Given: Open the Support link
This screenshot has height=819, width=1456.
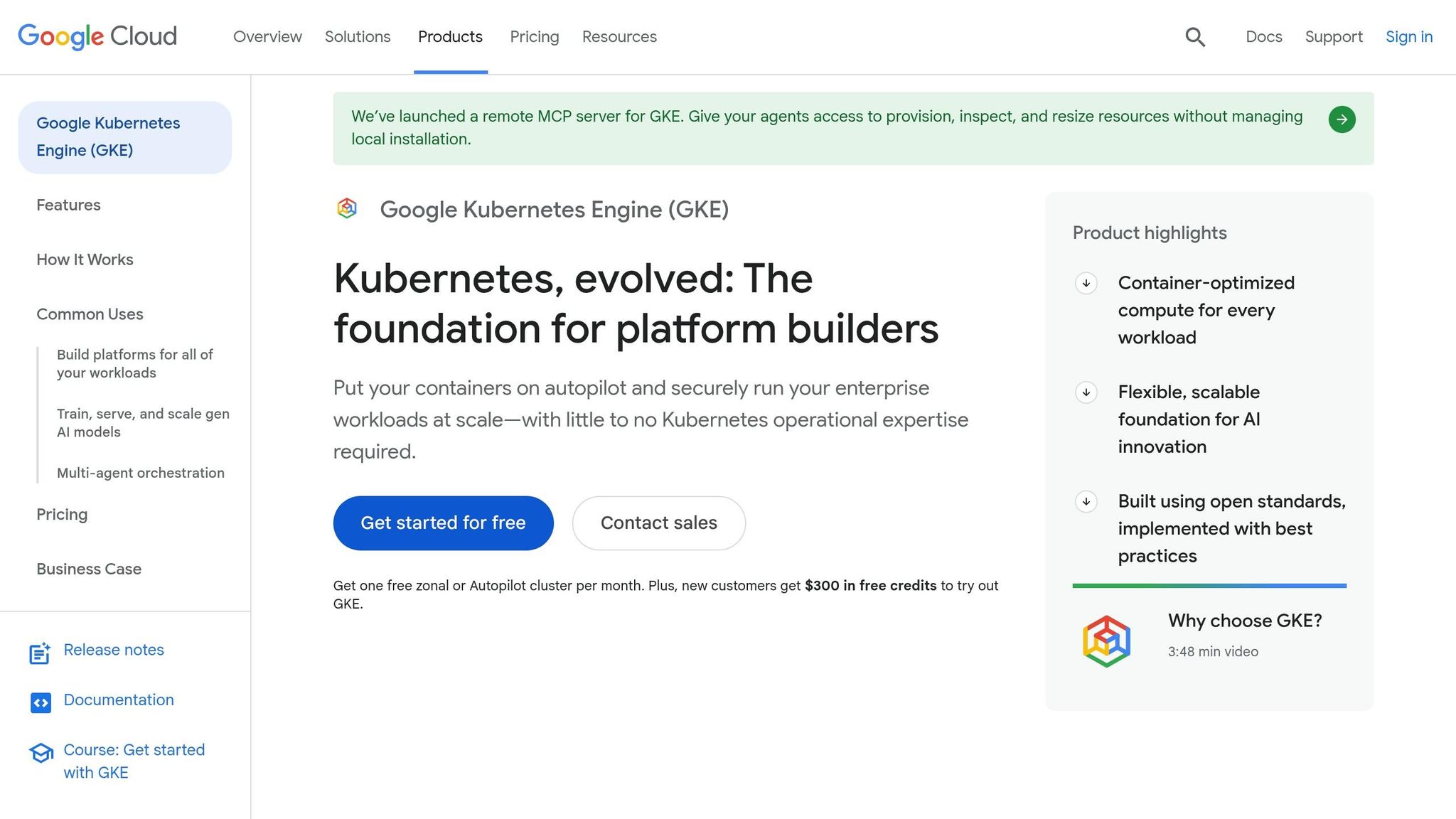Looking at the screenshot, I should [x=1334, y=37].
